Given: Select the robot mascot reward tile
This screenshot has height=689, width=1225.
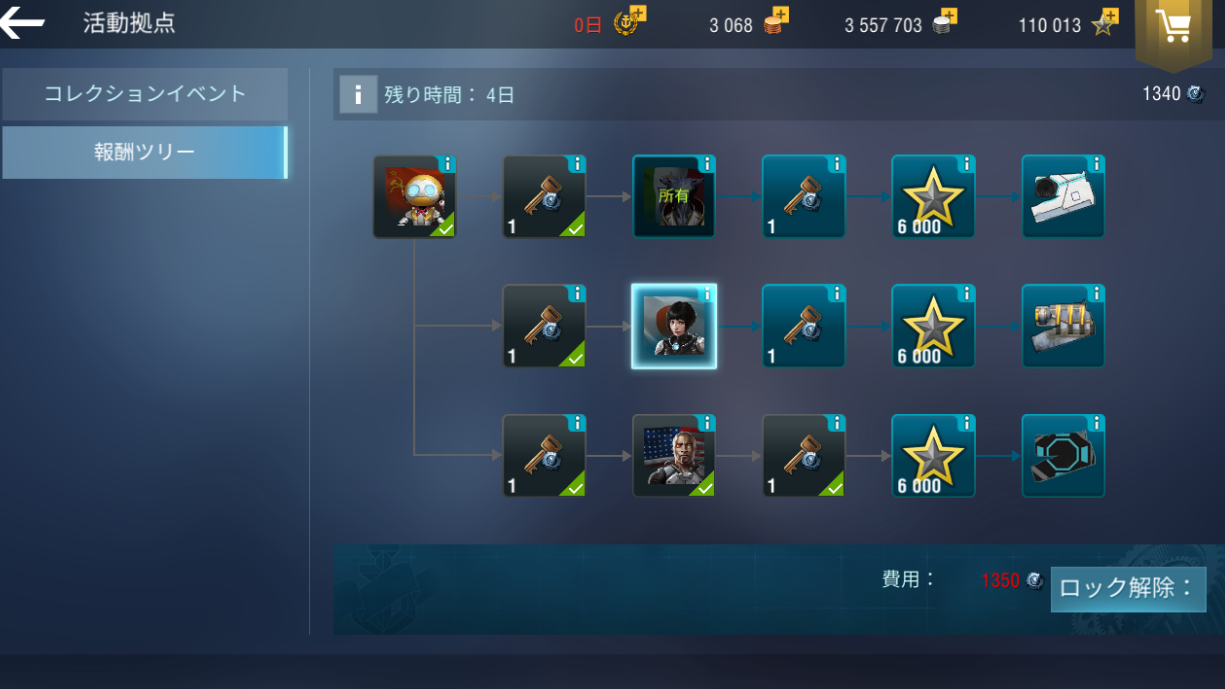Looking at the screenshot, I should coord(415,197).
